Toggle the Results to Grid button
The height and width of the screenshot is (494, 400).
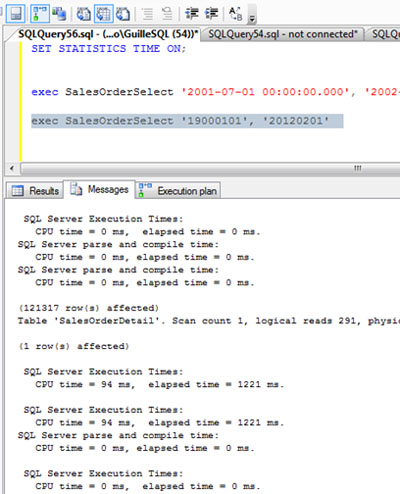[104, 14]
